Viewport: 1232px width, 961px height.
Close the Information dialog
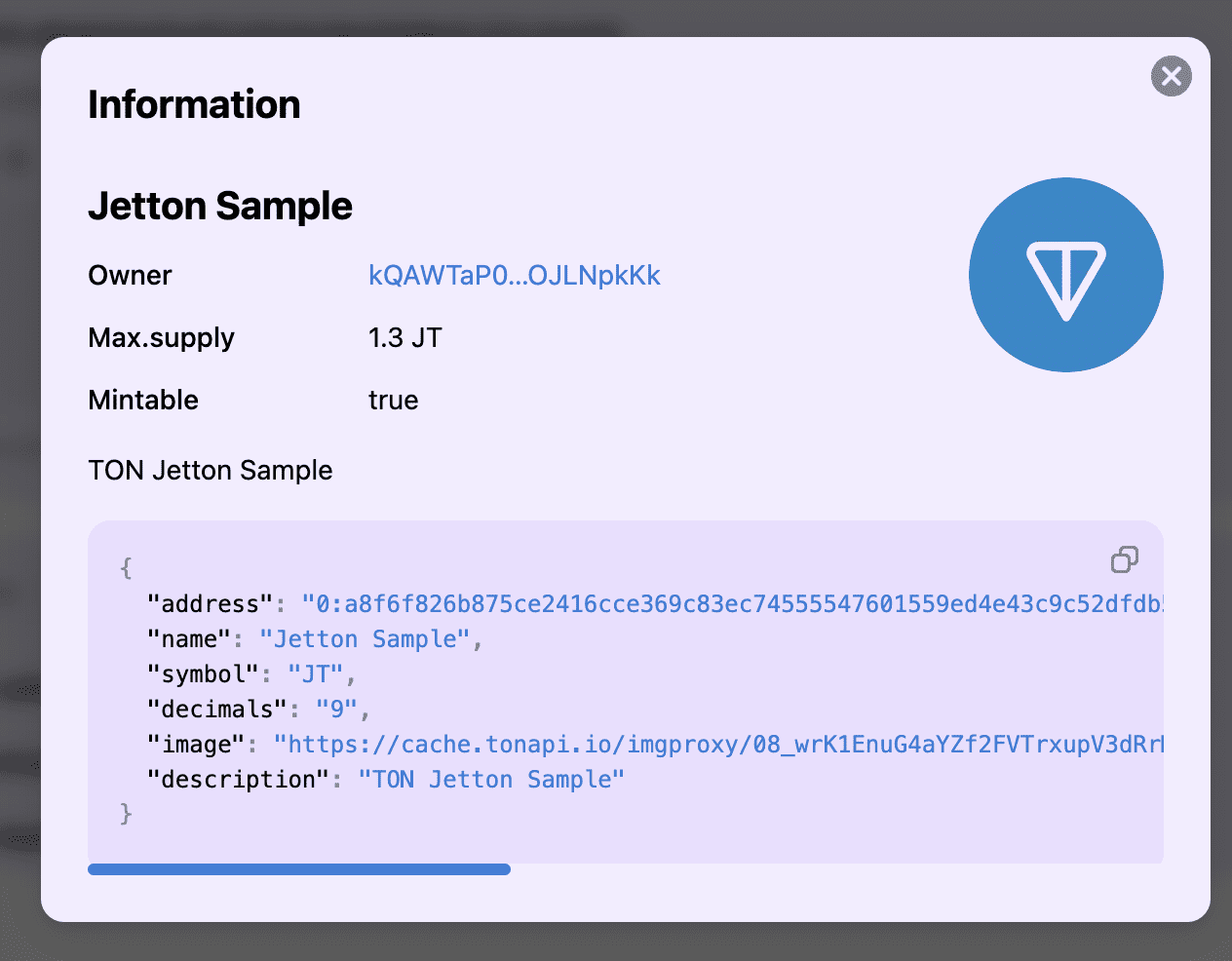click(x=1171, y=76)
